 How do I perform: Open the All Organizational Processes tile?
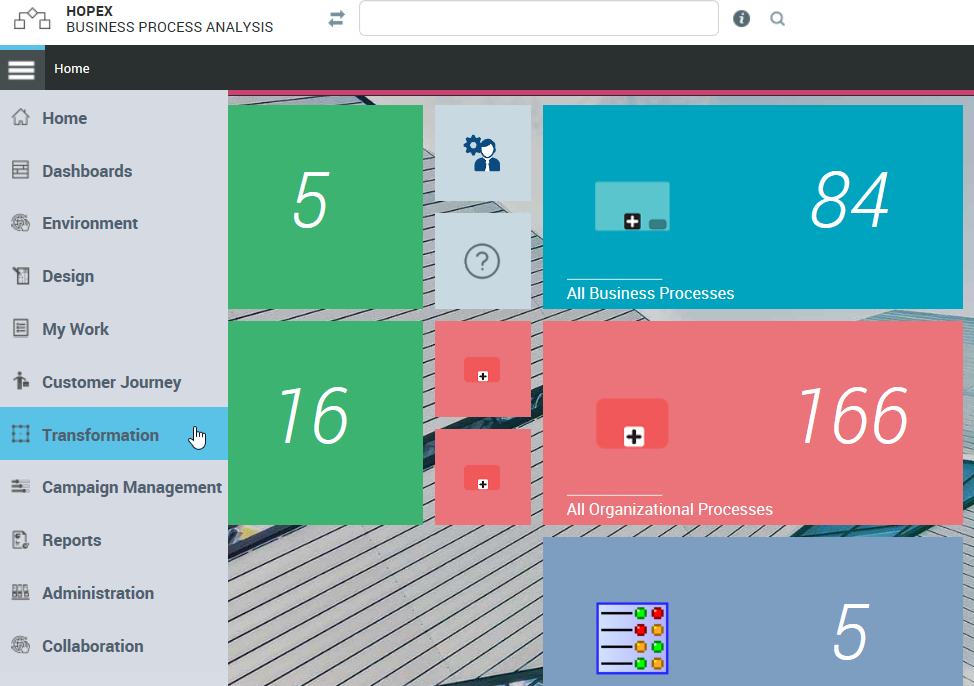pyautogui.click(x=752, y=423)
